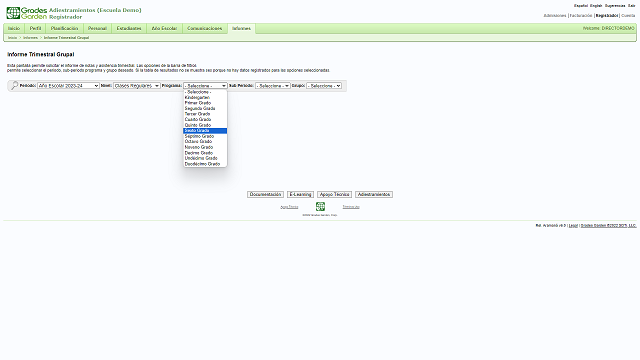Click the active Informes tab
The image size is (640, 360).
point(241,29)
